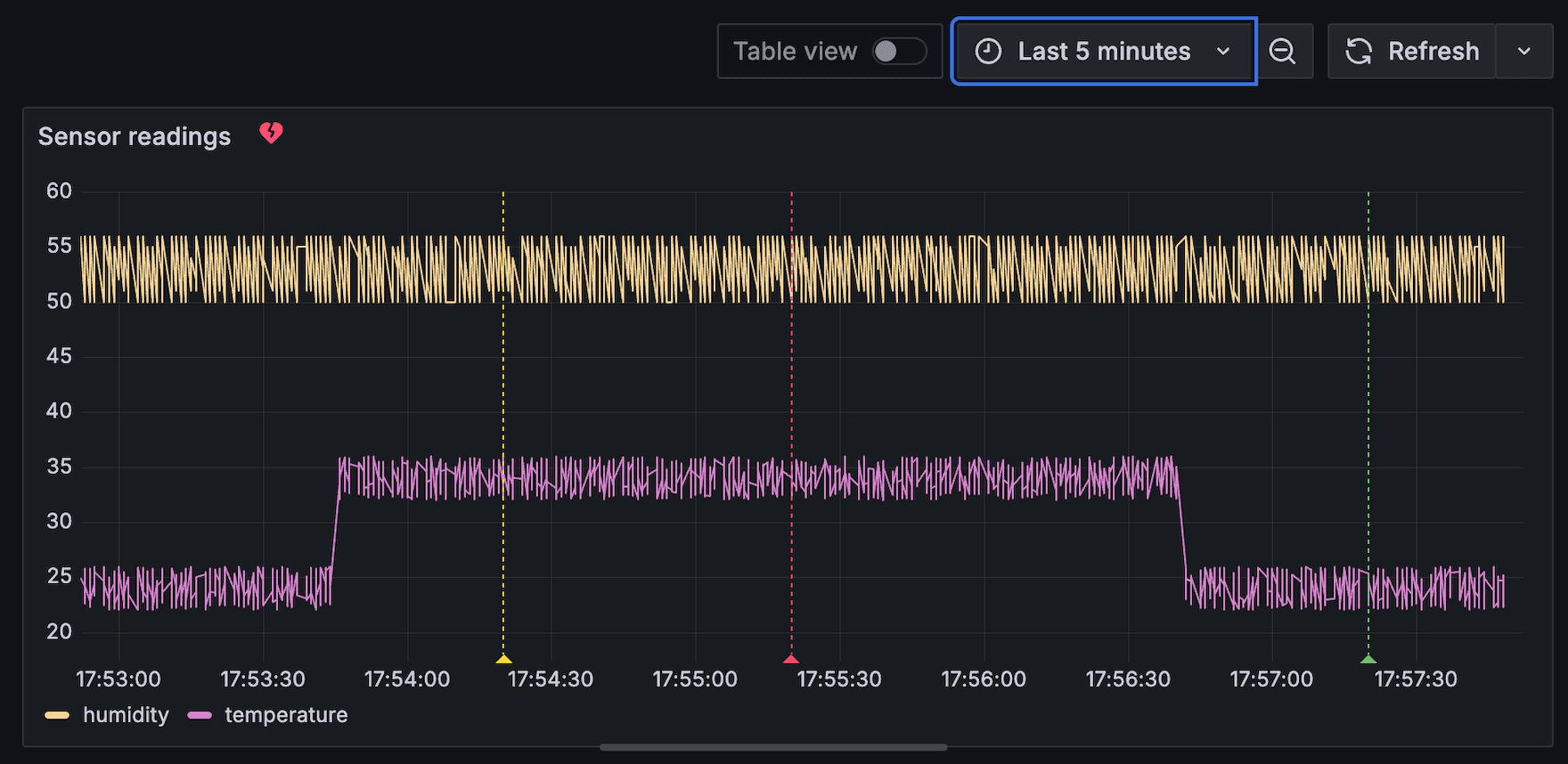The image size is (1568, 764).
Task: Expand the time range chevron dropdown
Action: point(1223,52)
